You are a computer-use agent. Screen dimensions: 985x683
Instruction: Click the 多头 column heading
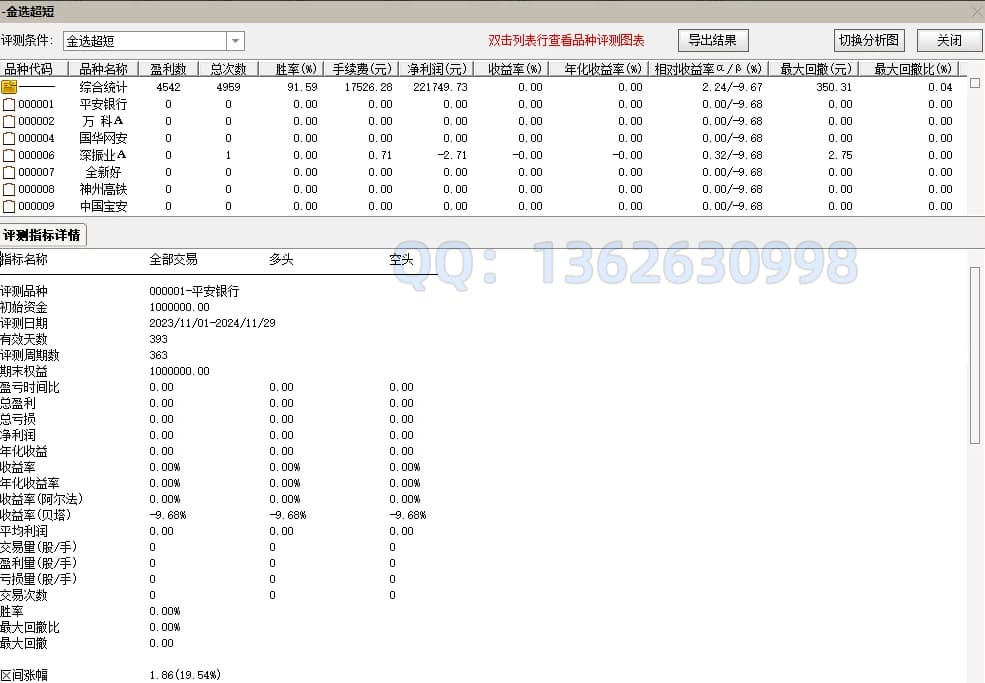281,259
